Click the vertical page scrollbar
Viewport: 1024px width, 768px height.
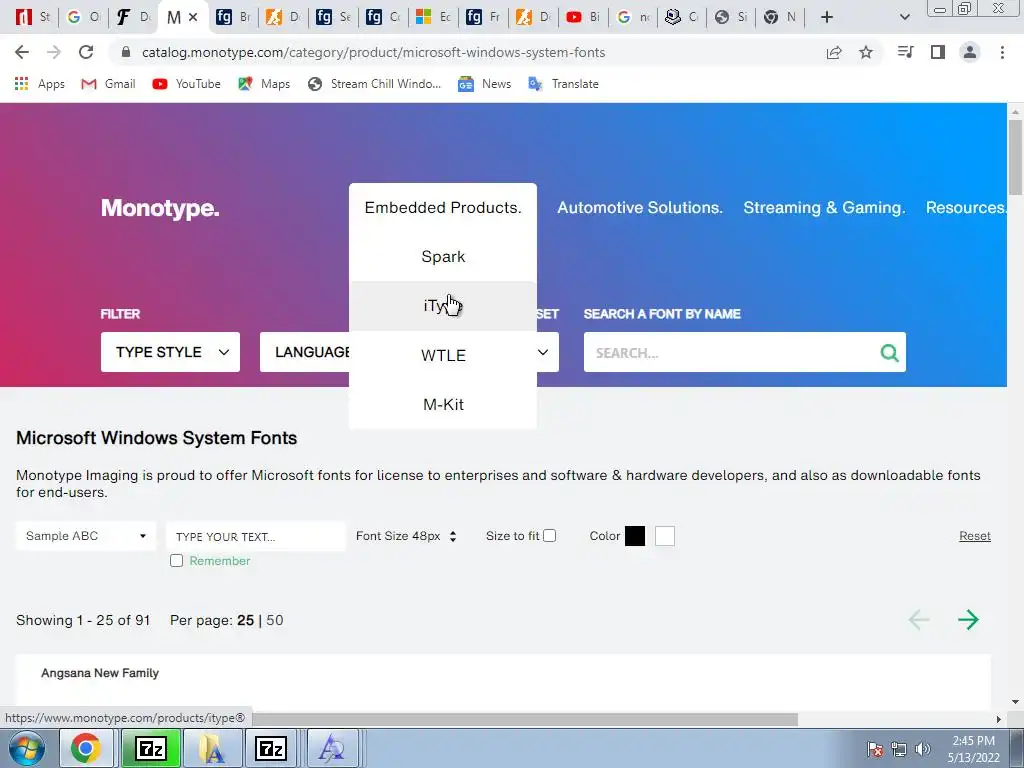tap(1015, 157)
